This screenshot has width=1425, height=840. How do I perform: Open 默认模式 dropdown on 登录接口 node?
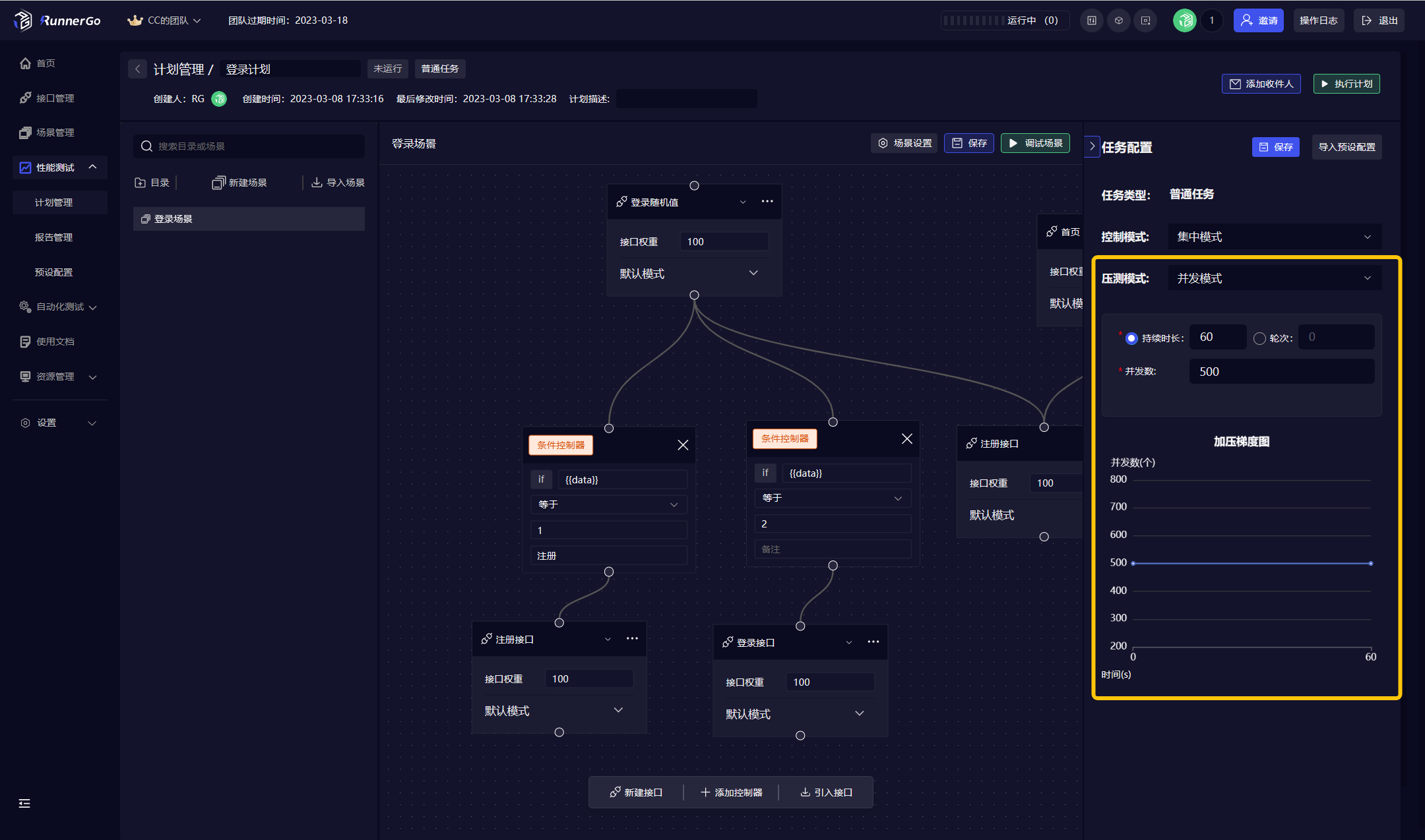click(796, 713)
